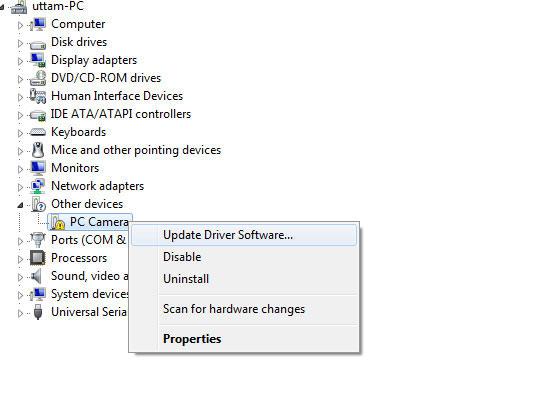Open Properties from the context menu
This screenshot has height=401, width=550.
[x=244, y=339]
